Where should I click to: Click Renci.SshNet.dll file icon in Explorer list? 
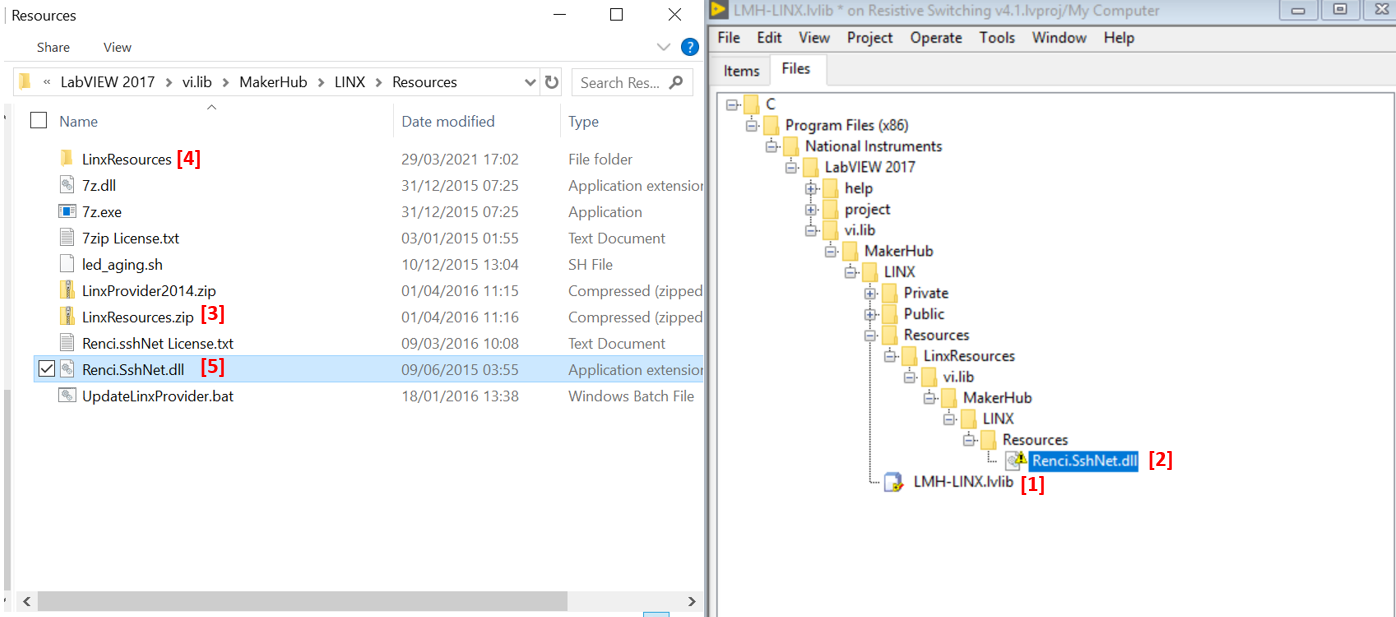[67, 369]
